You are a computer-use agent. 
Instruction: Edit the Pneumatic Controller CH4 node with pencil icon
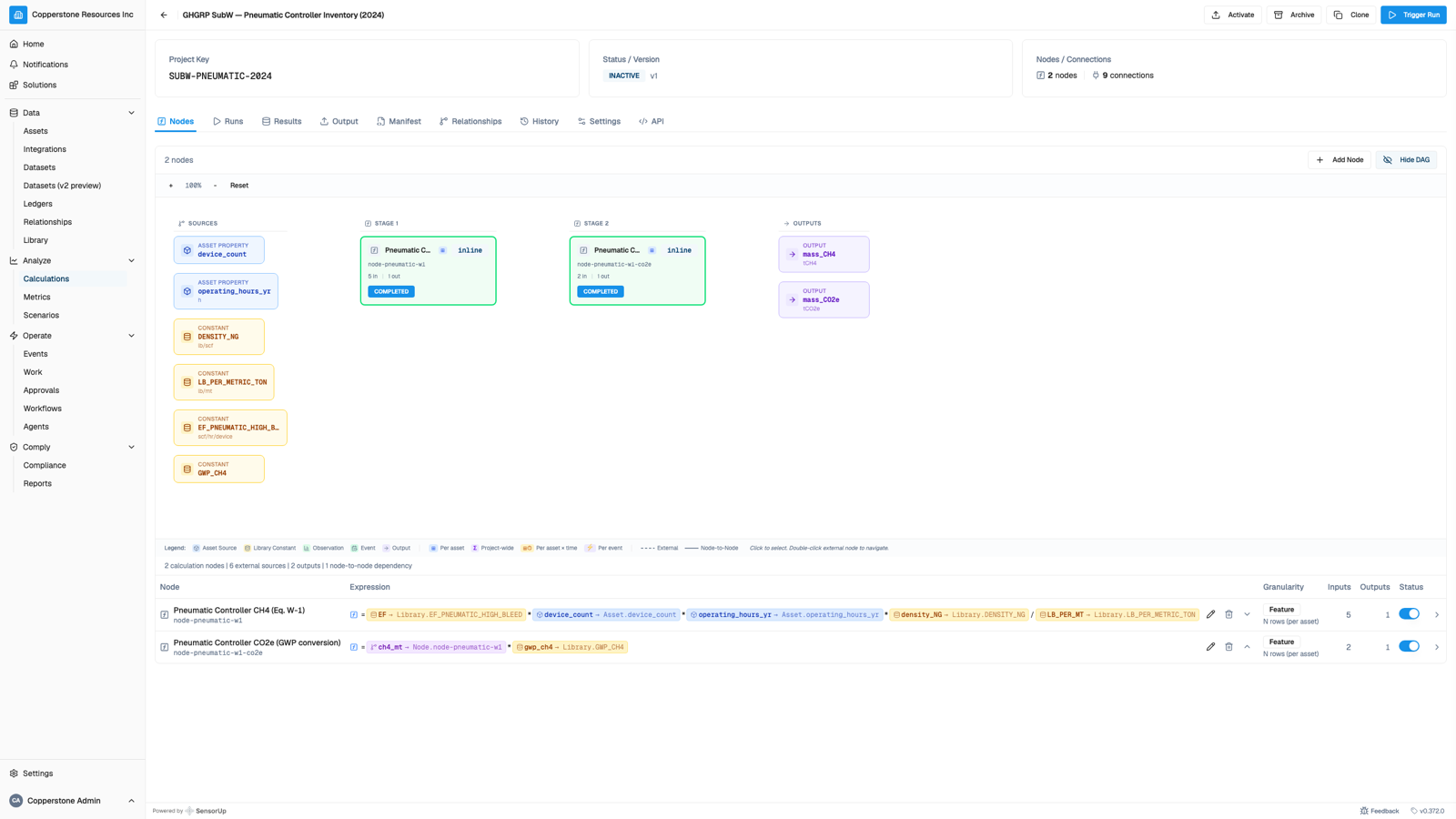pos(1210,614)
